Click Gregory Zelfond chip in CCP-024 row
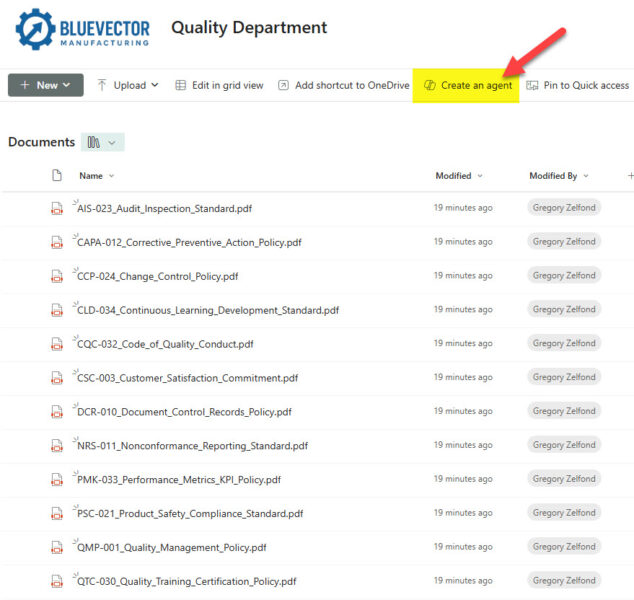Viewport: 634px width, 600px height. pos(564,275)
